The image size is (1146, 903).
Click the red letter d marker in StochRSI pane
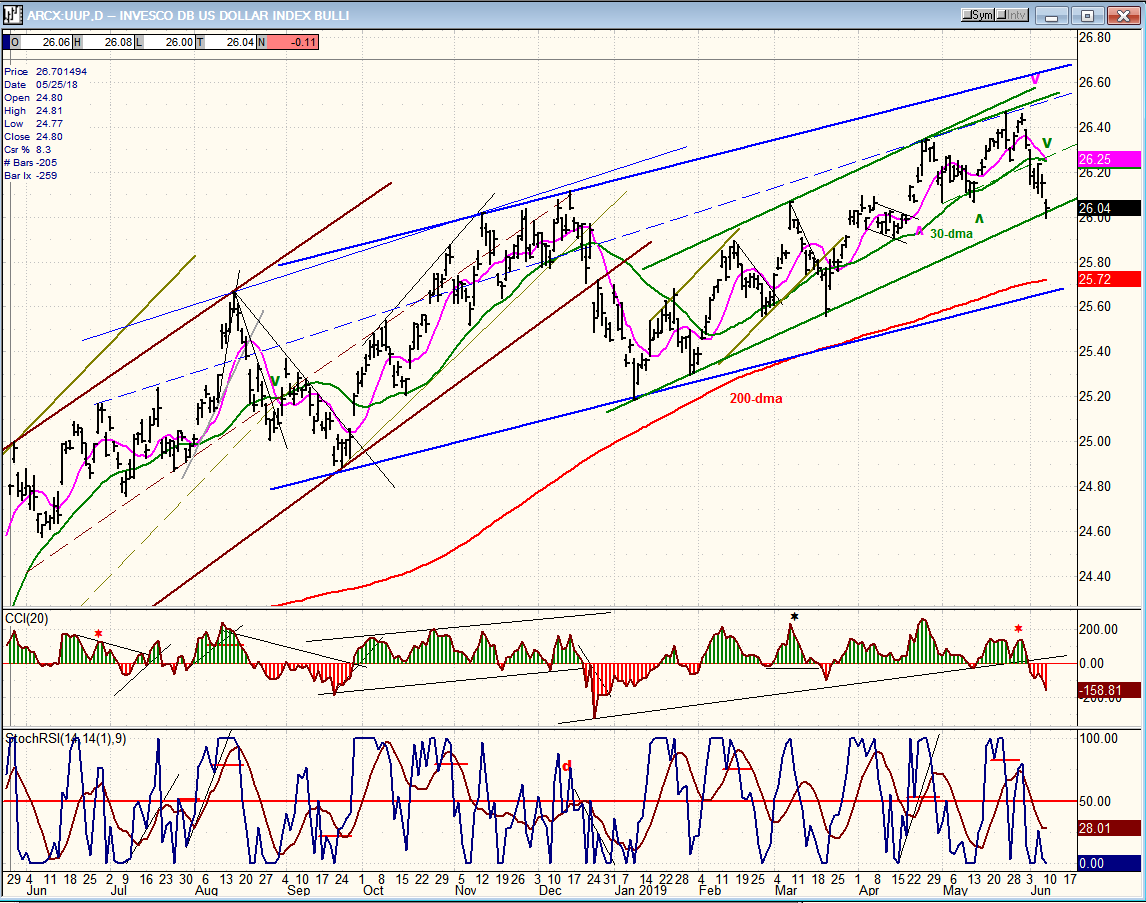pyautogui.click(x=566, y=766)
